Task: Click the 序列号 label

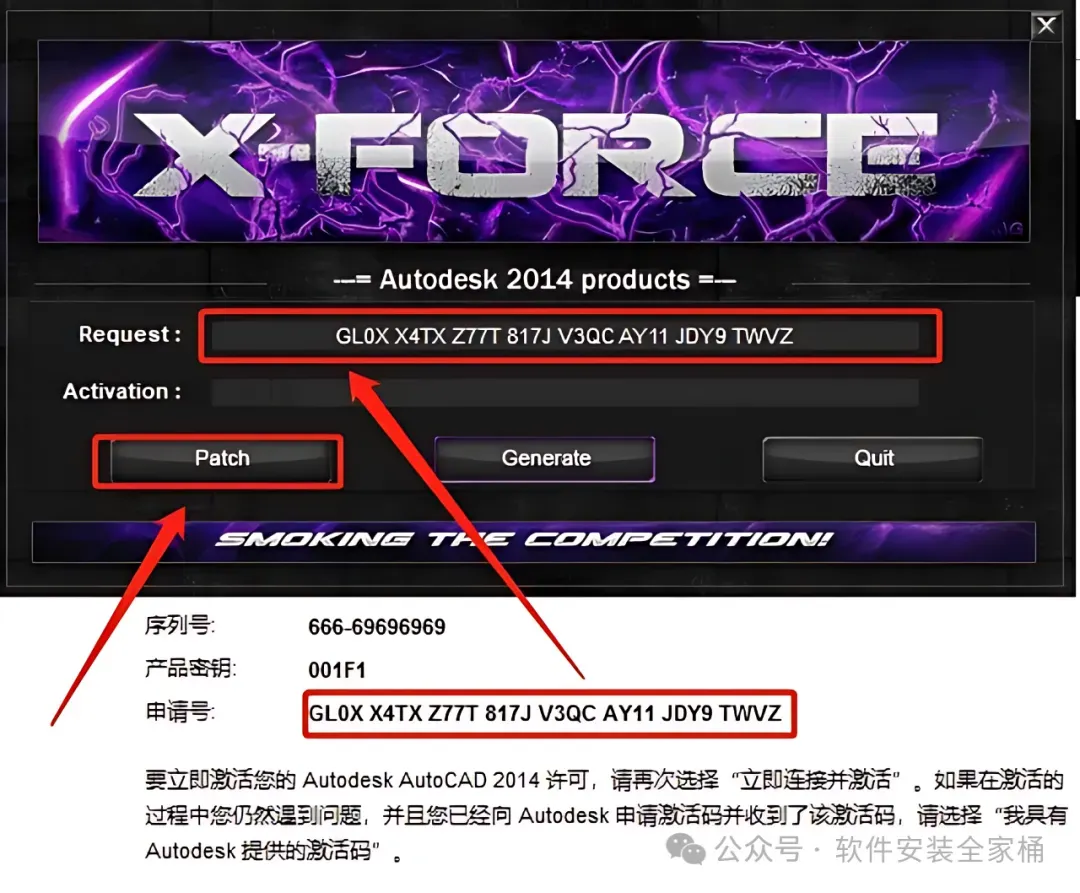Action: coord(180,626)
